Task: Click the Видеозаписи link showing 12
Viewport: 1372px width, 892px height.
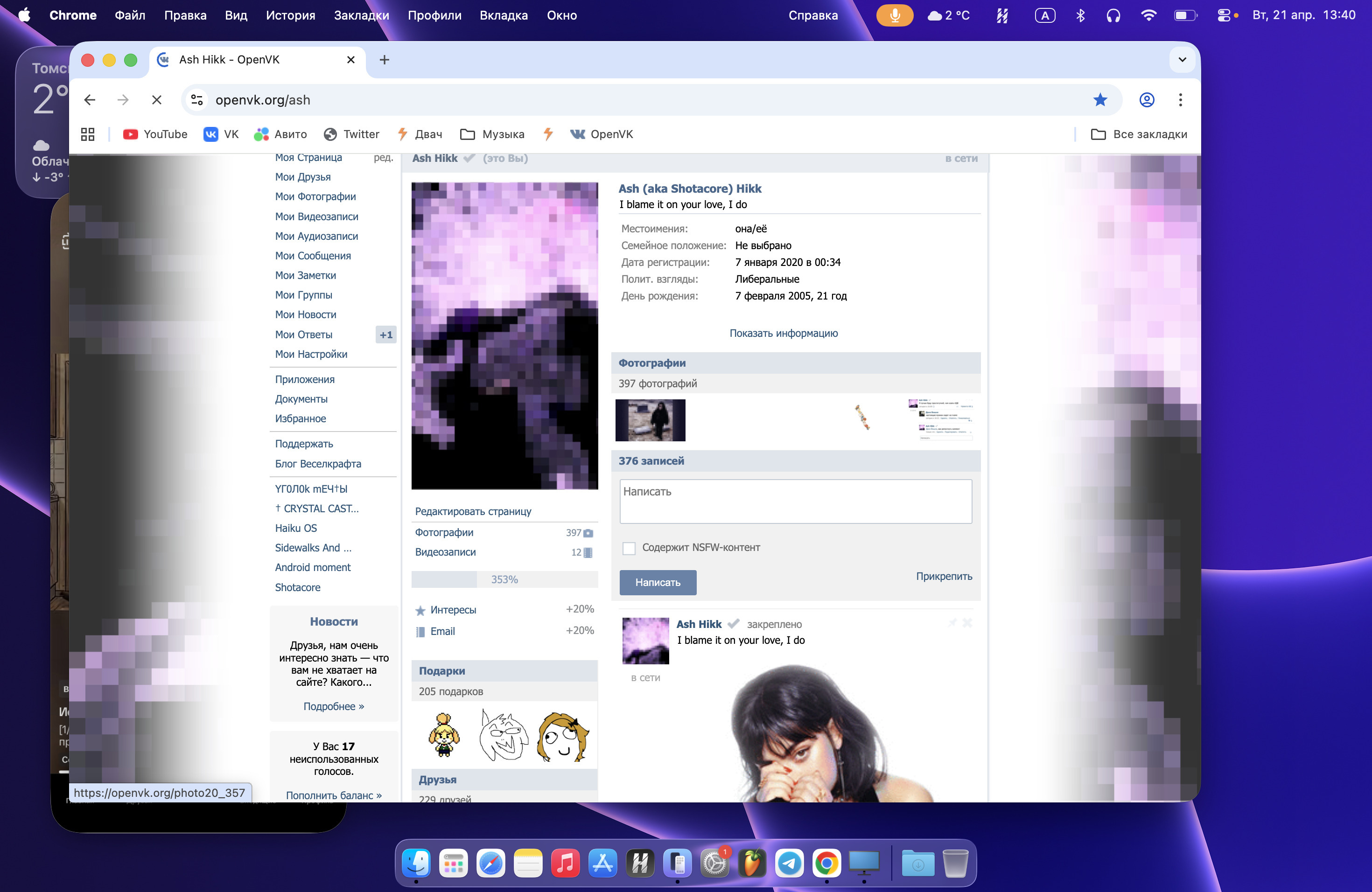Action: [445, 552]
